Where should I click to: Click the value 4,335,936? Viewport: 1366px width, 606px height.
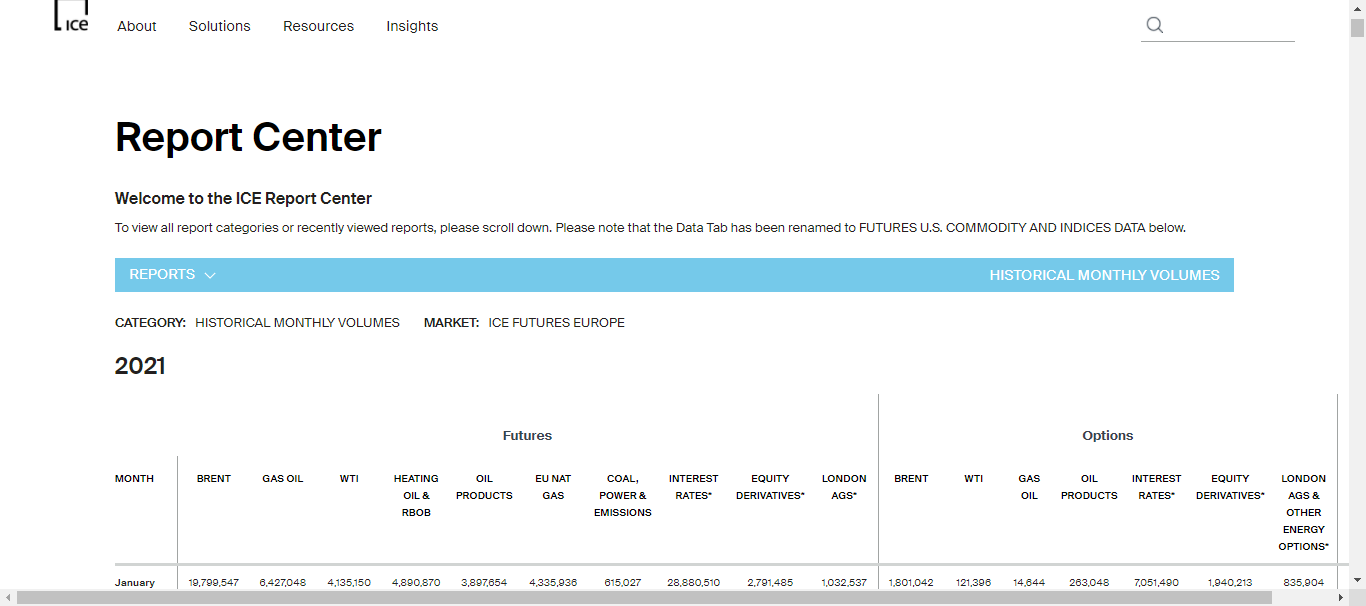click(553, 583)
